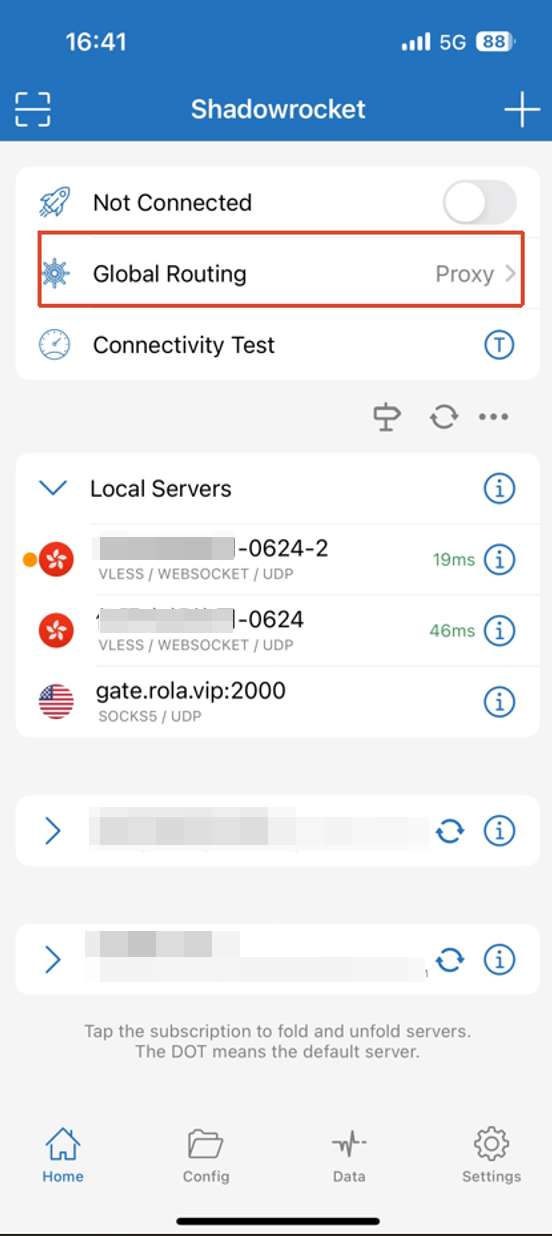
Task: Tap Hong Kong flag of the 46ms server
Action: [56, 631]
